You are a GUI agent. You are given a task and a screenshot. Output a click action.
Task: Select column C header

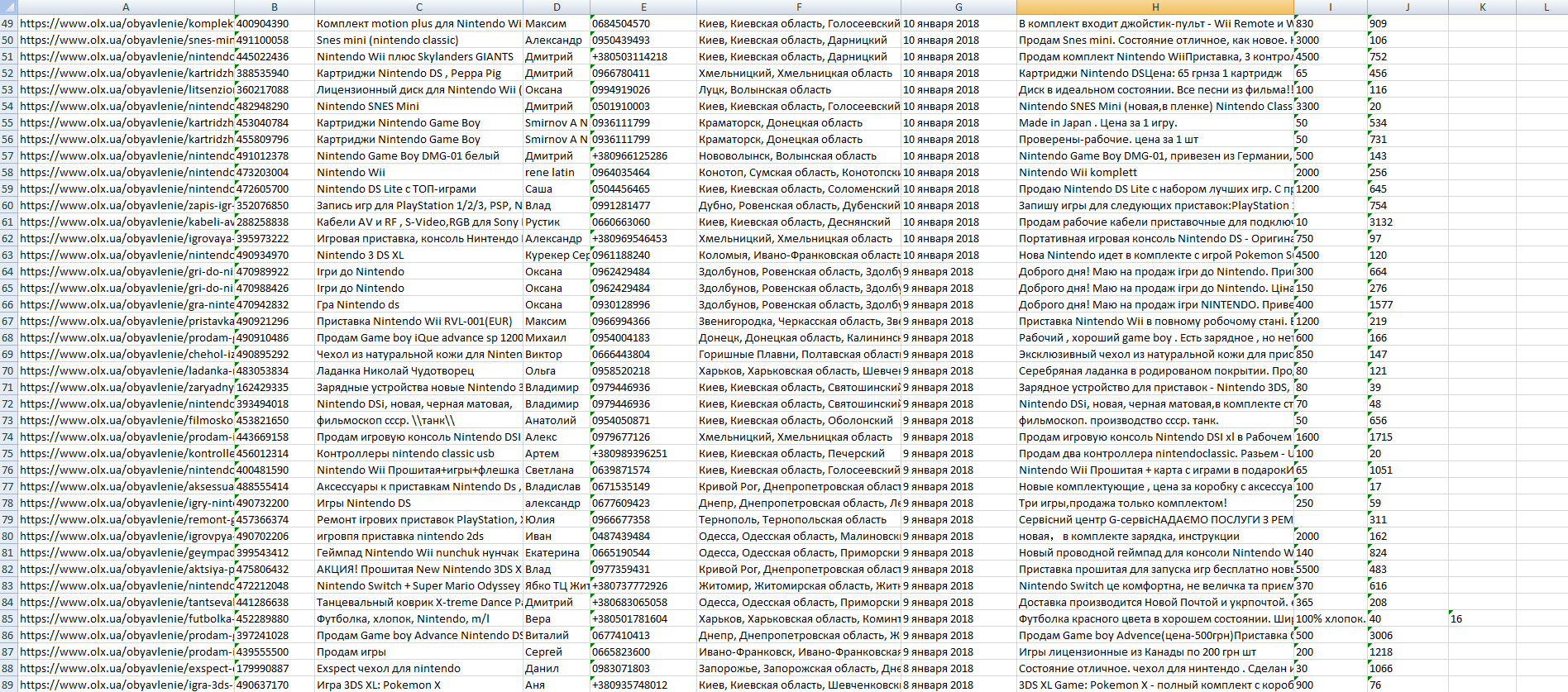coord(418,7)
